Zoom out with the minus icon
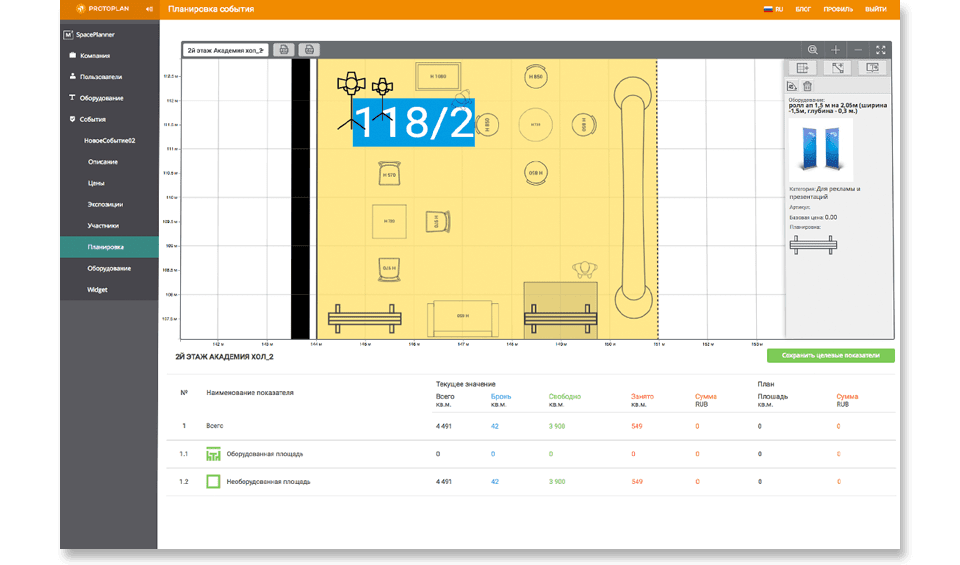Viewport: 960px width, 565px height. pyautogui.click(x=858, y=50)
